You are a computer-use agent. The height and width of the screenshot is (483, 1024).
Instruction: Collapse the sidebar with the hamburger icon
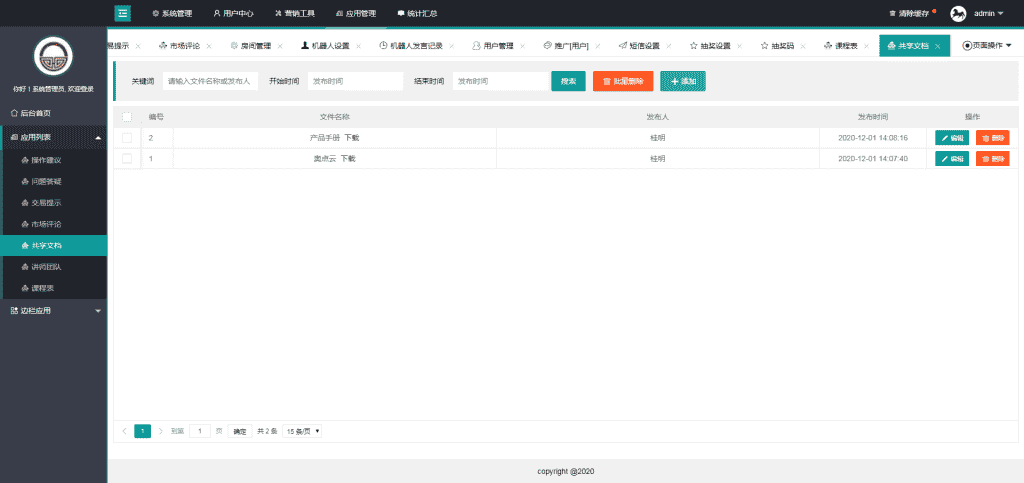pos(122,13)
